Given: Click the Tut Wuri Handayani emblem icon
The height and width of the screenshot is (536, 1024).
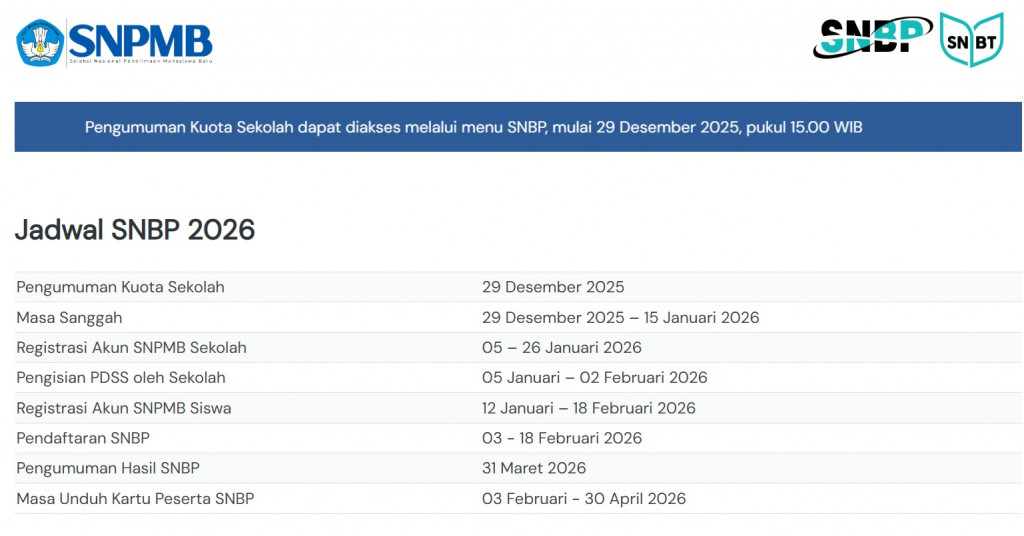Looking at the screenshot, I should click(x=40, y=42).
